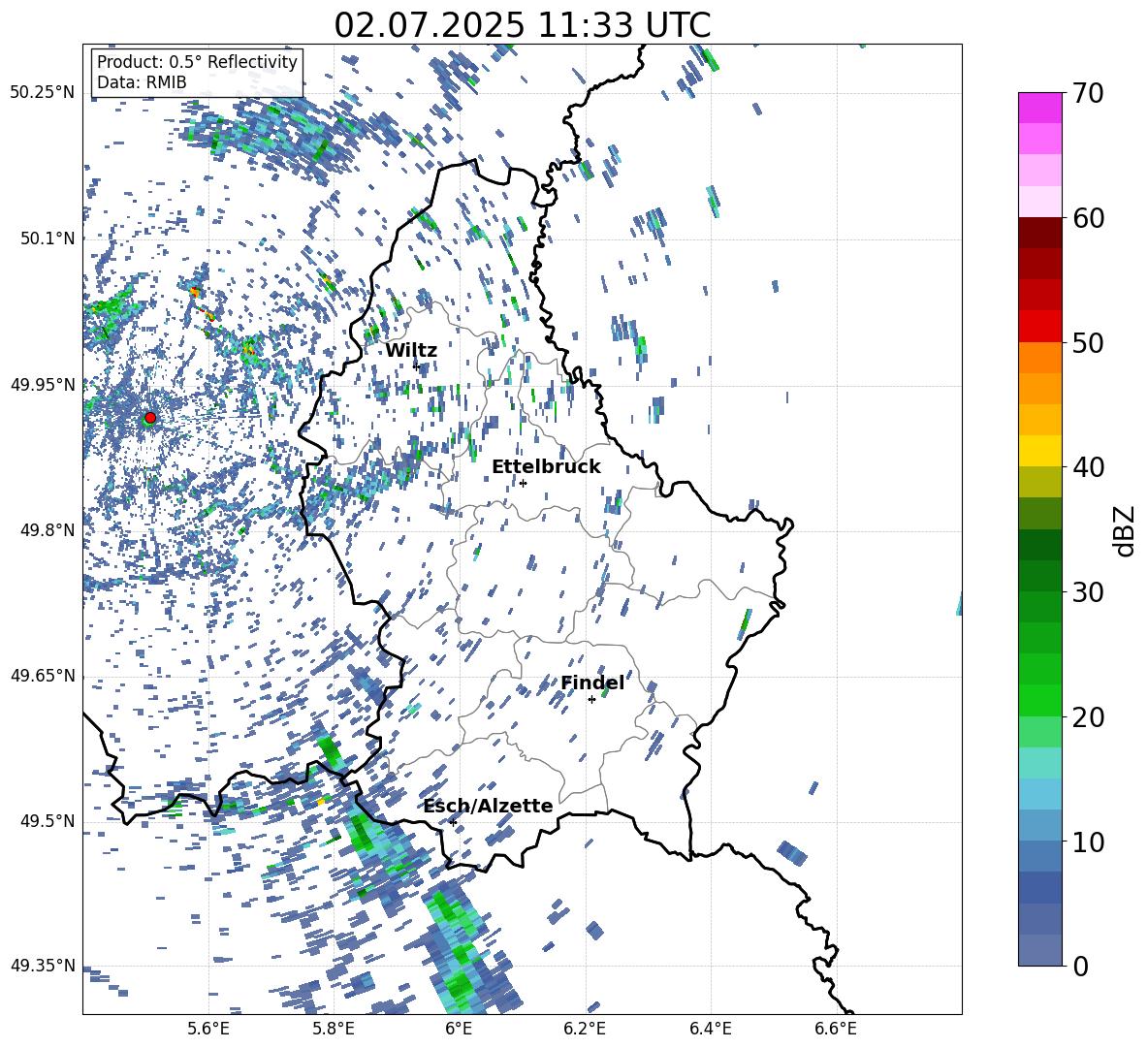1148x1048 pixels.
Task: Click the 10 tick label on the colorbar
Action: pos(1088,842)
